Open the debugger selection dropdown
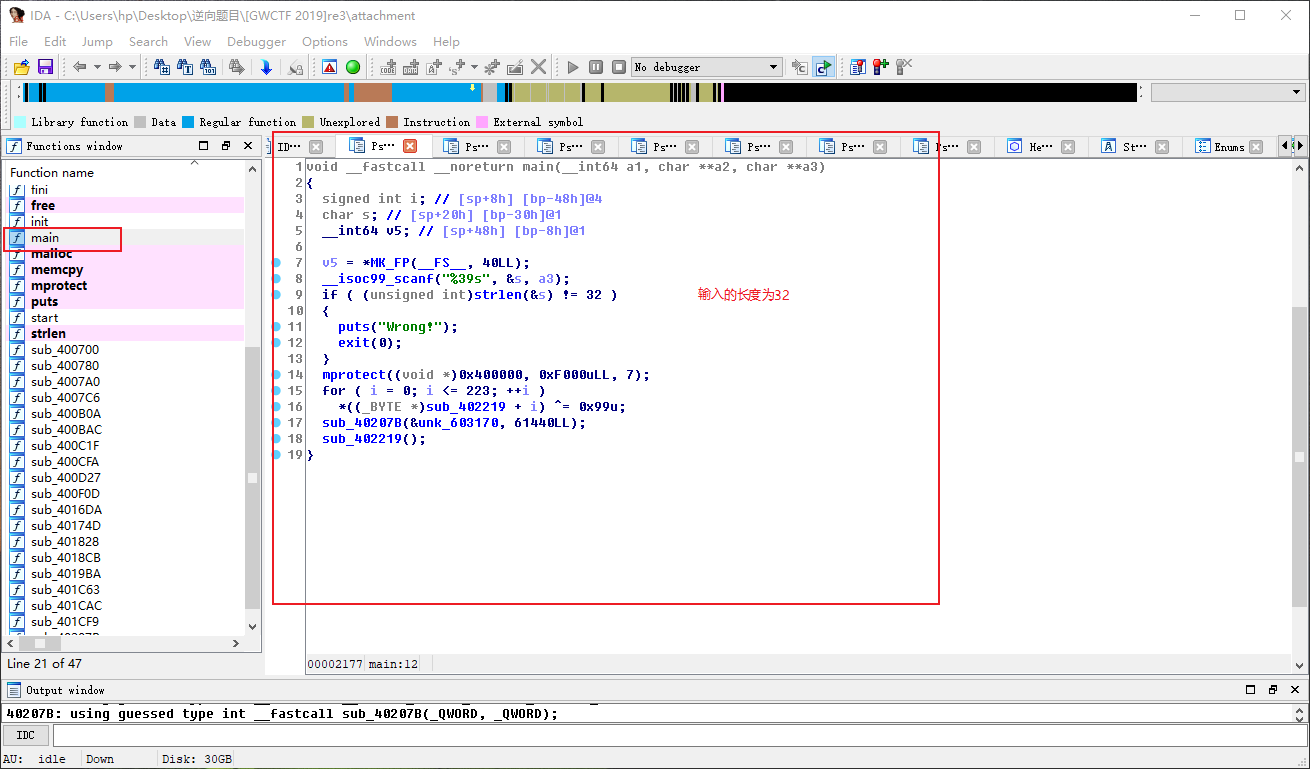Image resolution: width=1310 pixels, height=769 pixels. pyautogui.click(x=773, y=67)
